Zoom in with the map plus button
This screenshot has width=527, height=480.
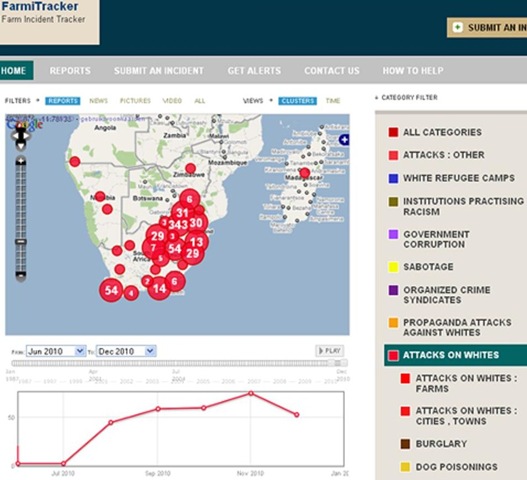pyautogui.click(x=21, y=161)
